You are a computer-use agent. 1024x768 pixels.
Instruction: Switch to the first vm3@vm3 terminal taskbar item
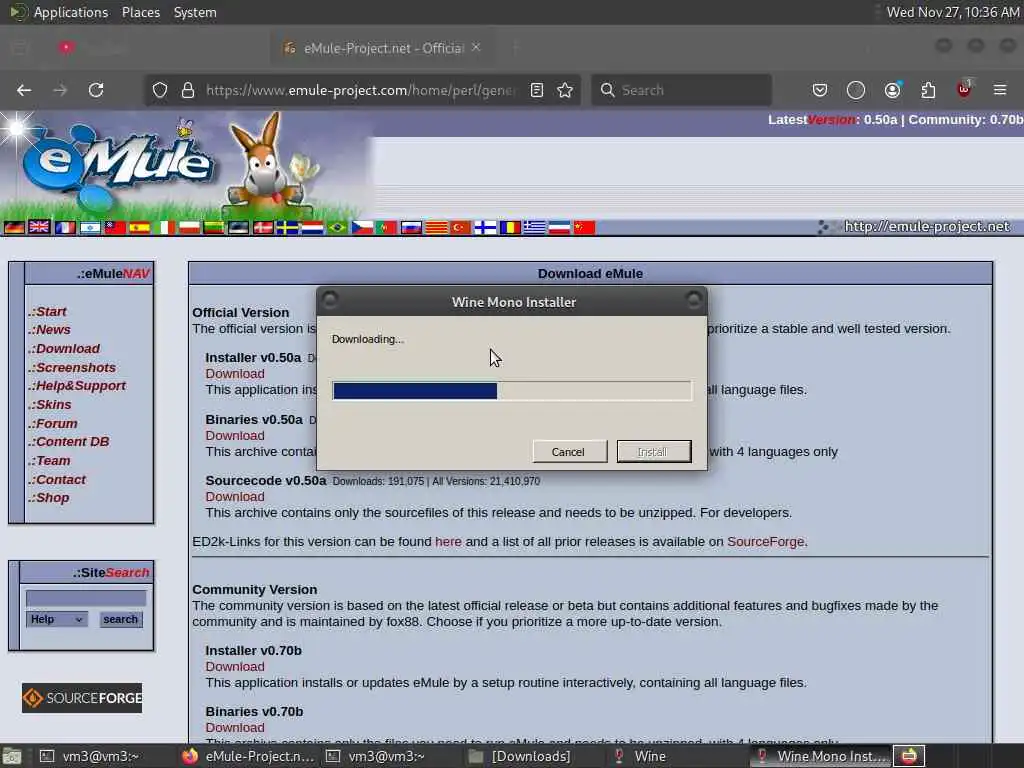[89, 756]
